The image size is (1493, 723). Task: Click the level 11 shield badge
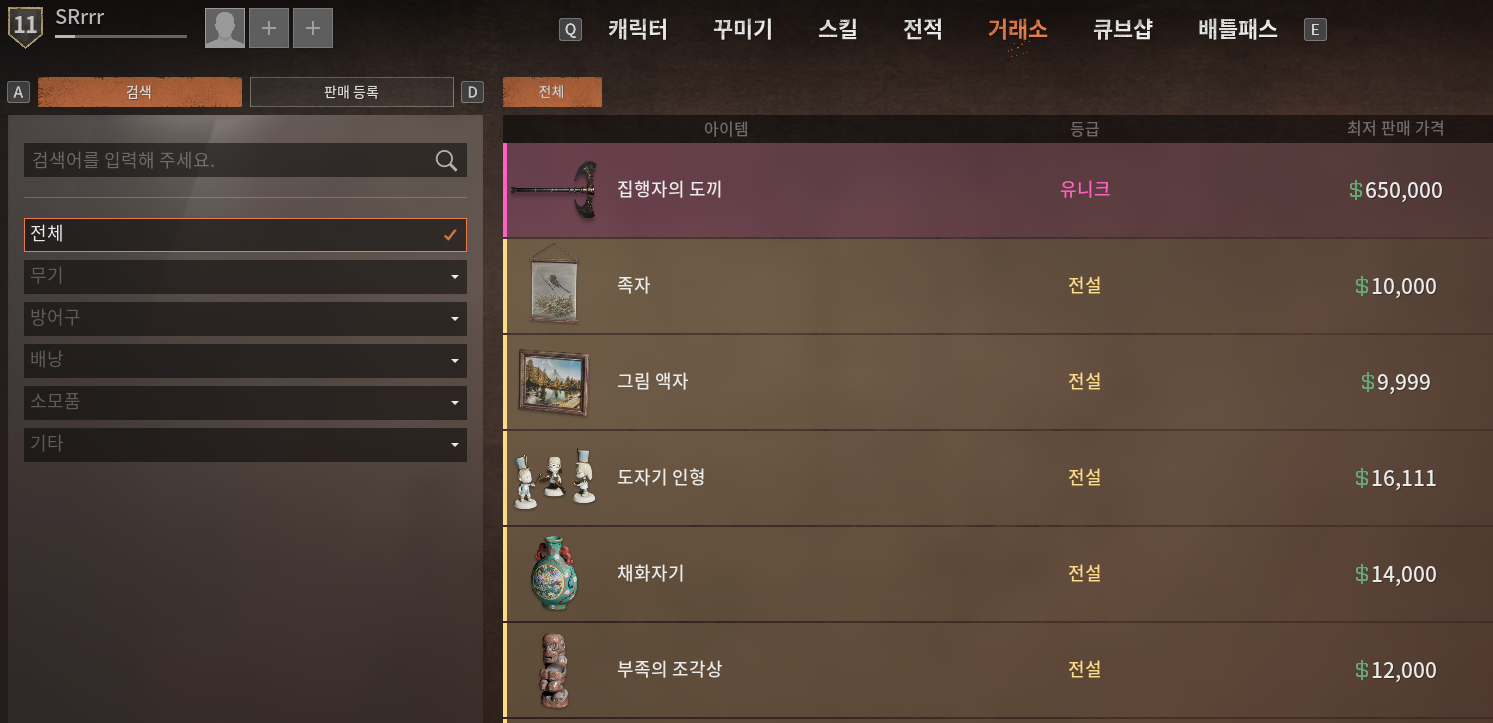point(25,26)
